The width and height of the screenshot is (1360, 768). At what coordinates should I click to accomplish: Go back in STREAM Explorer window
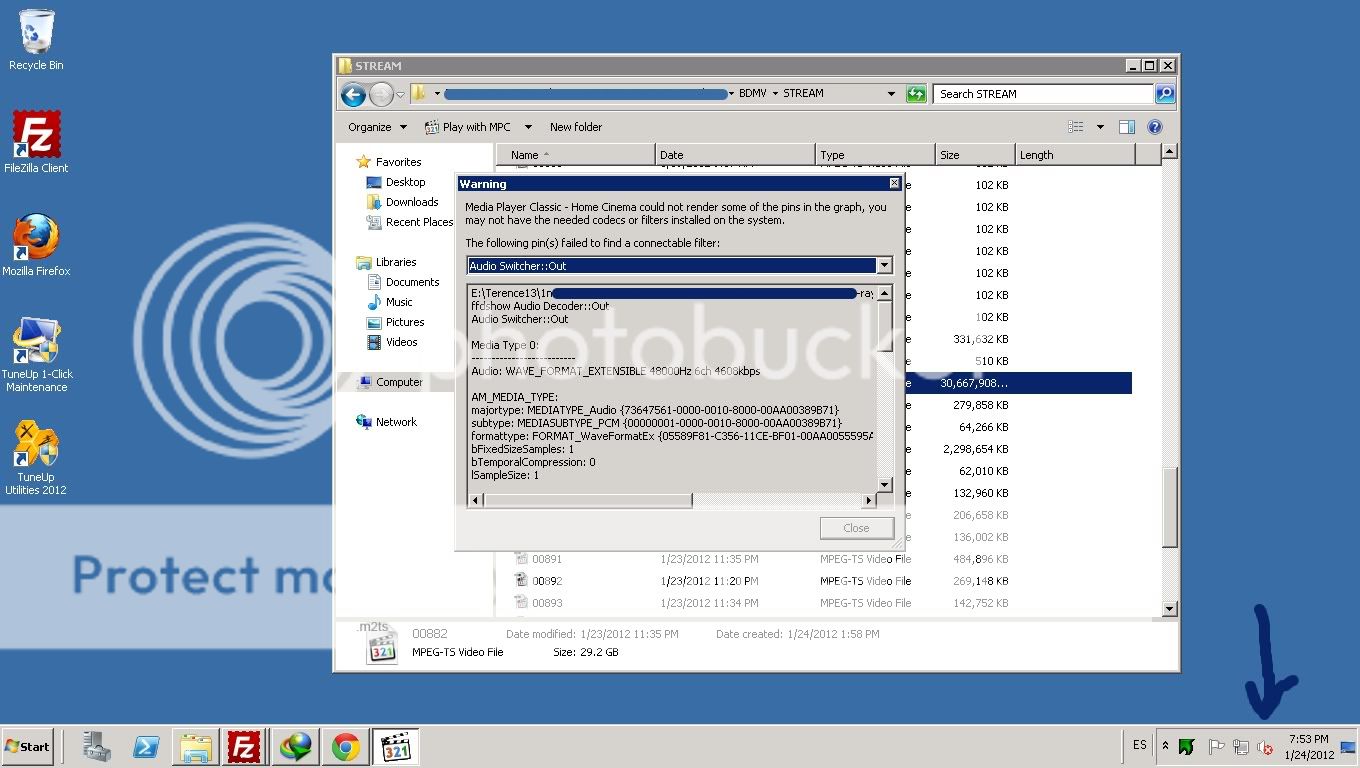353,95
